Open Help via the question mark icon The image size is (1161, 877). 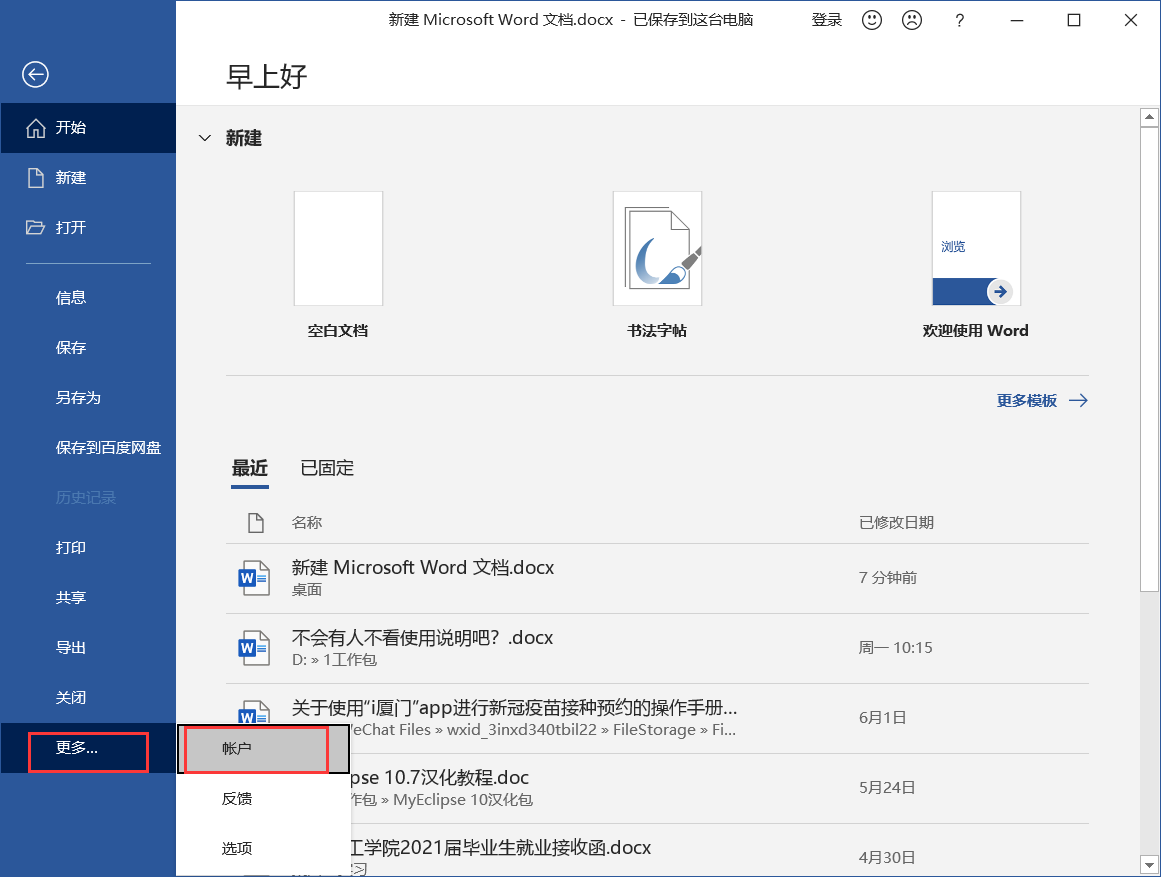click(959, 20)
